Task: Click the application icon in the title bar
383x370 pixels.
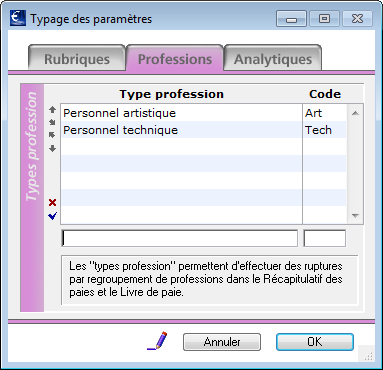Action: point(18,18)
